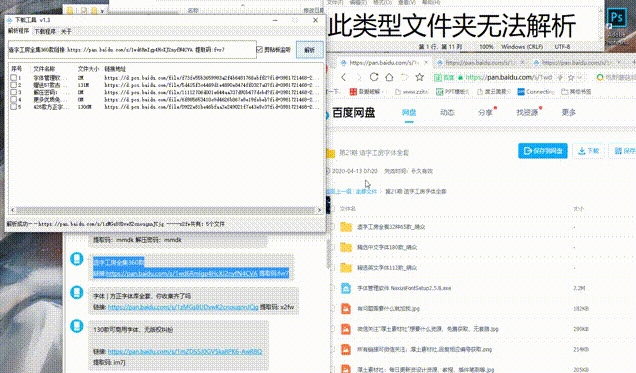636x373 pixels.
Task: Select the 动态 tab in Baidu header
Action: 447,112
